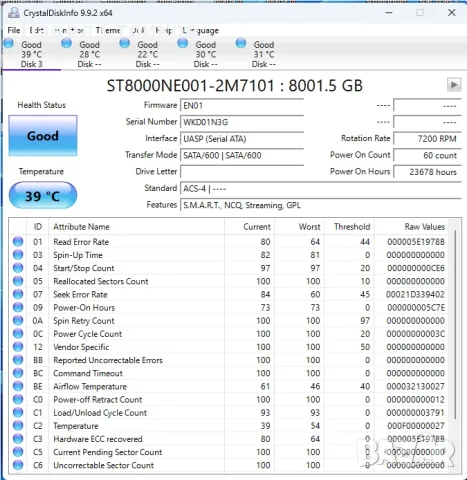
Task: Click the Attribute Name column header
Action: pyautogui.click(x=137, y=227)
